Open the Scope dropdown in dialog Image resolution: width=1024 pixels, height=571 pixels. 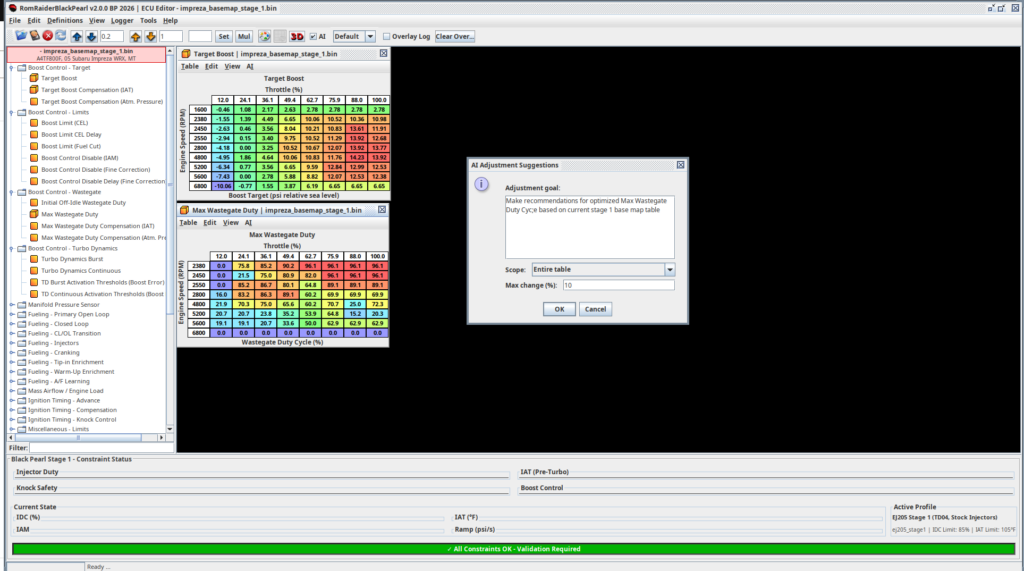click(669, 270)
